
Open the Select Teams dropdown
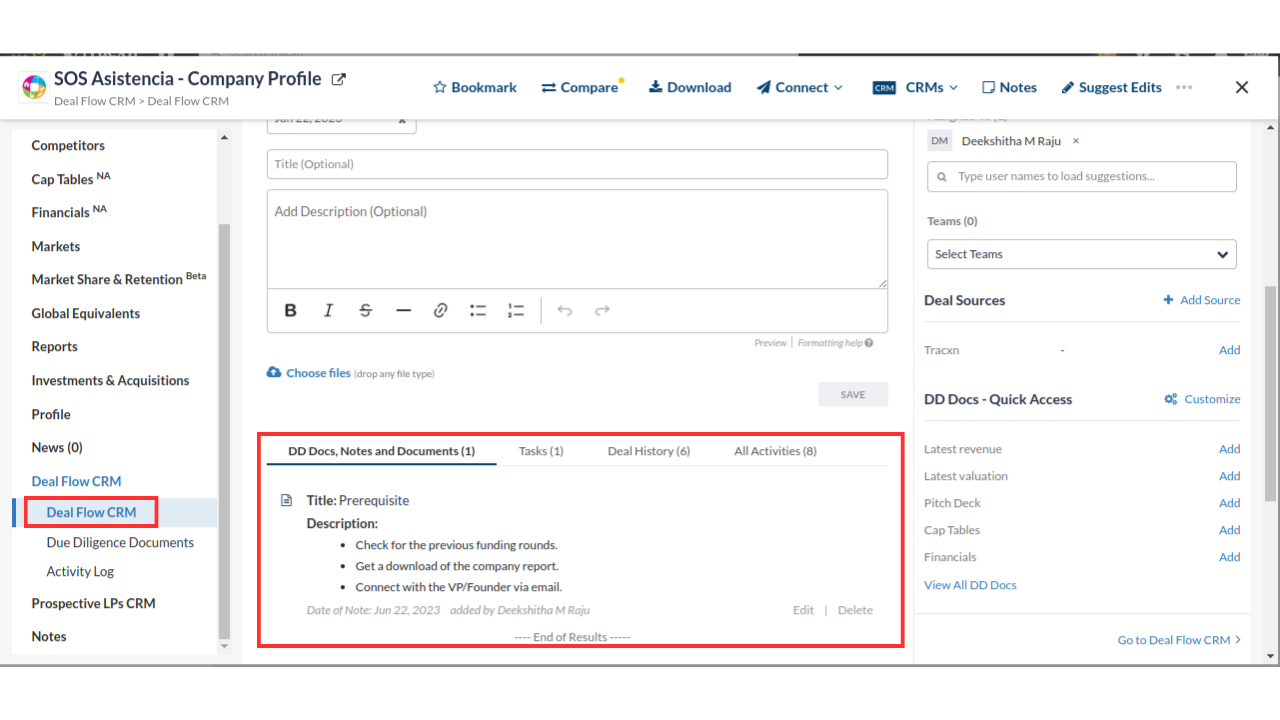[x=1081, y=254]
